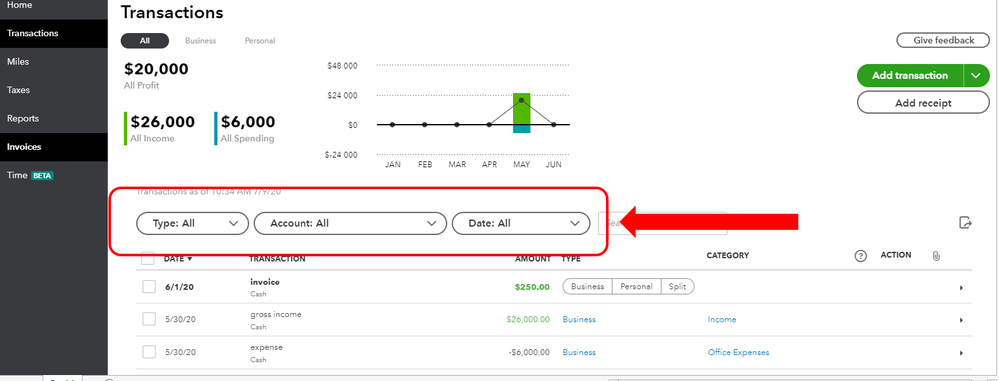This screenshot has height=381, width=999.
Task: Click the -$6,000.00 expense amount
Action: (x=529, y=352)
